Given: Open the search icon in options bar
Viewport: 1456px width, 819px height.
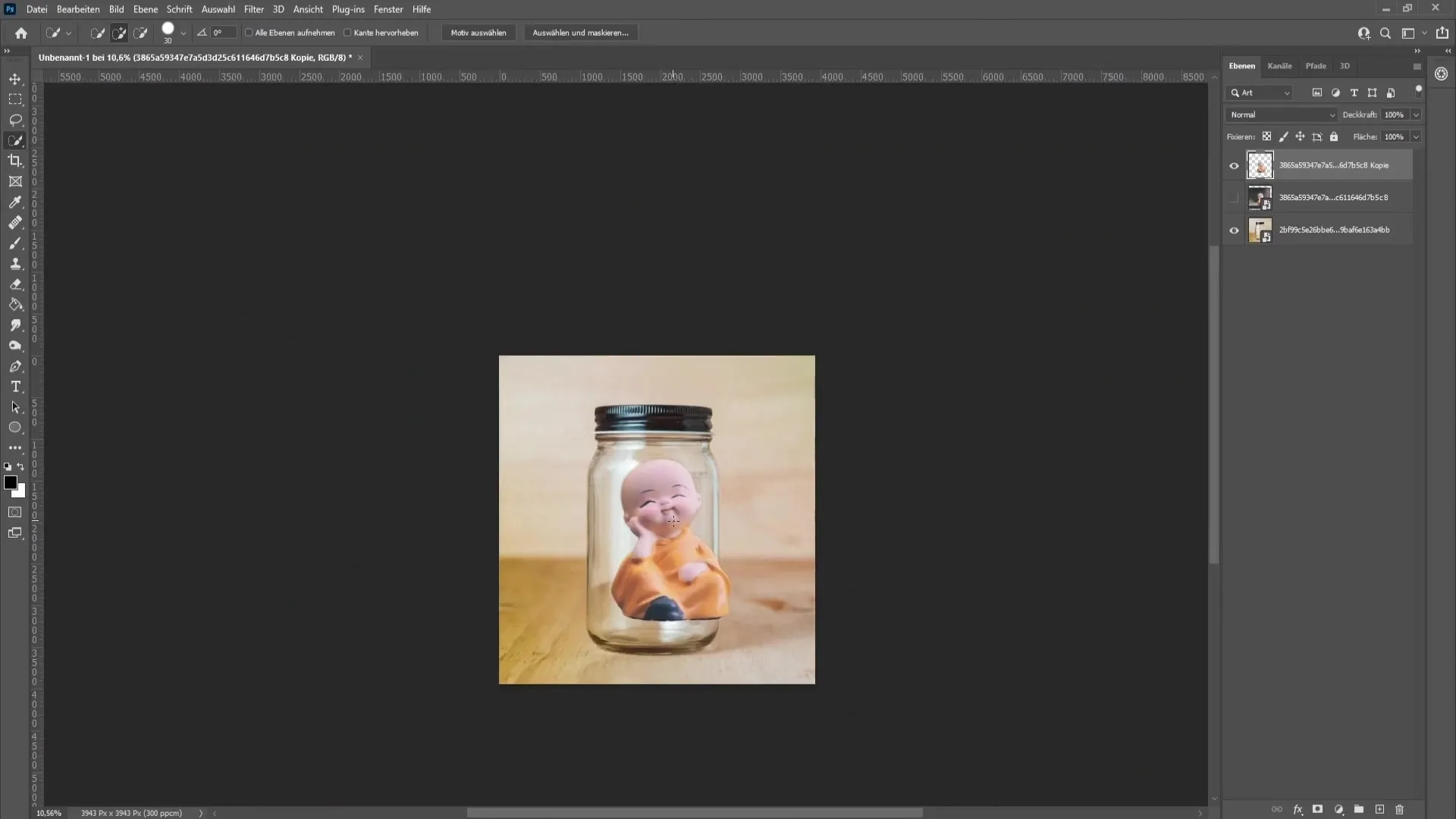Looking at the screenshot, I should 1385,33.
